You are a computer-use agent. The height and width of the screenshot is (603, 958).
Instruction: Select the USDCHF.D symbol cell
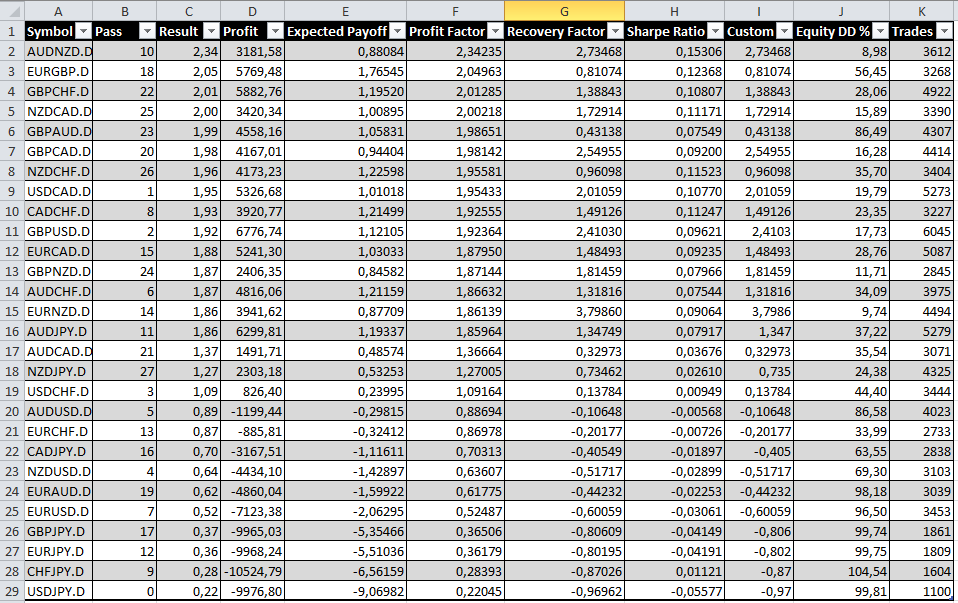tap(59, 392)
